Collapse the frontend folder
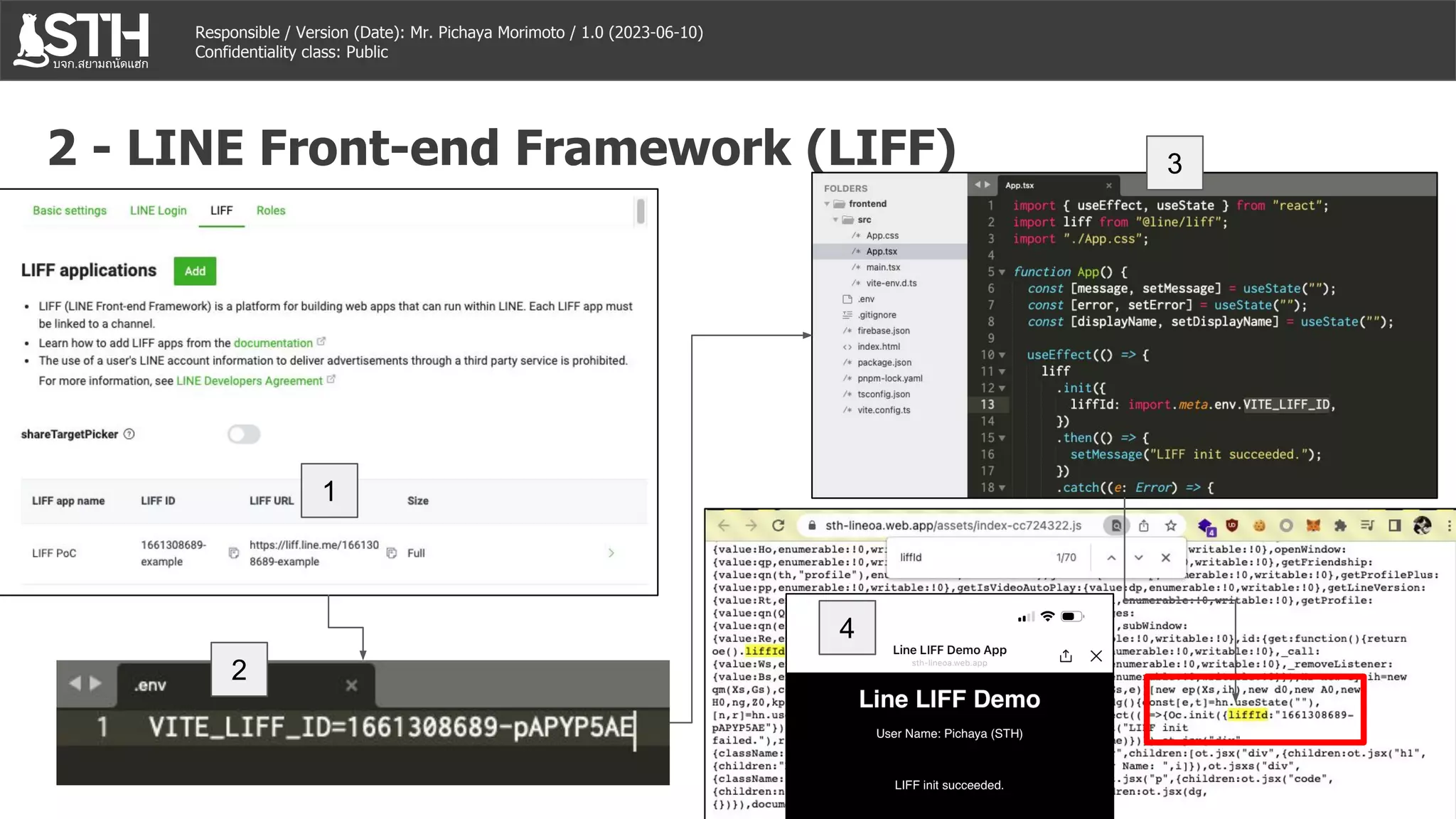 pyautogui.click(x=827, y=204)
